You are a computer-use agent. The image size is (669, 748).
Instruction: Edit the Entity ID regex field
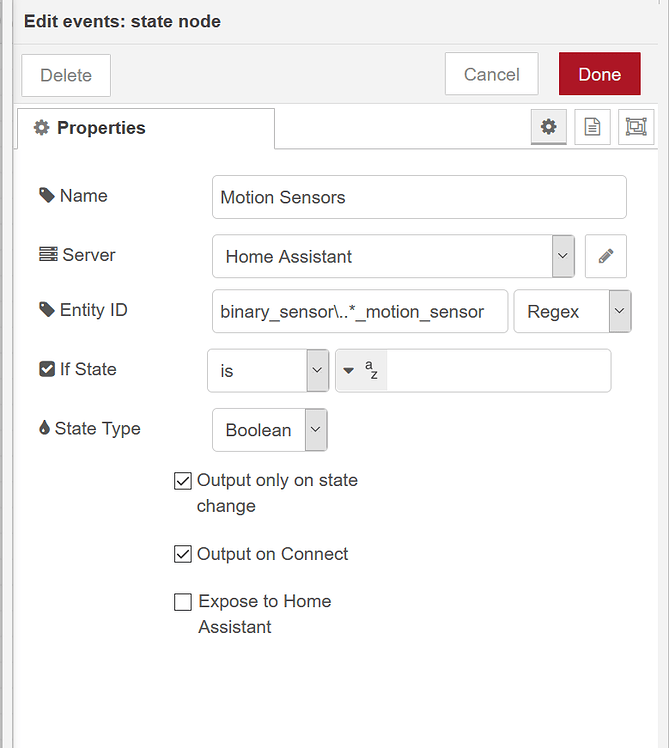tap(360, 311)
